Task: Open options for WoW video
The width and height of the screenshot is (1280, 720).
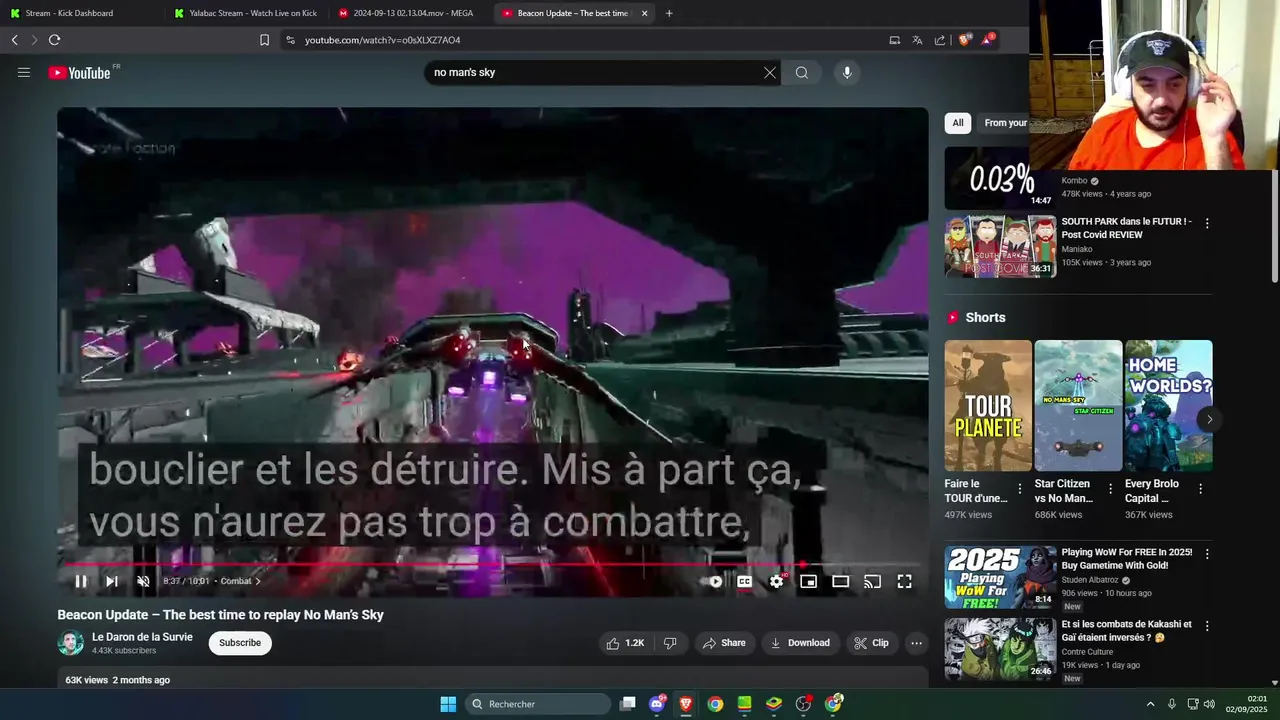Action: (x=1207, y=554)
